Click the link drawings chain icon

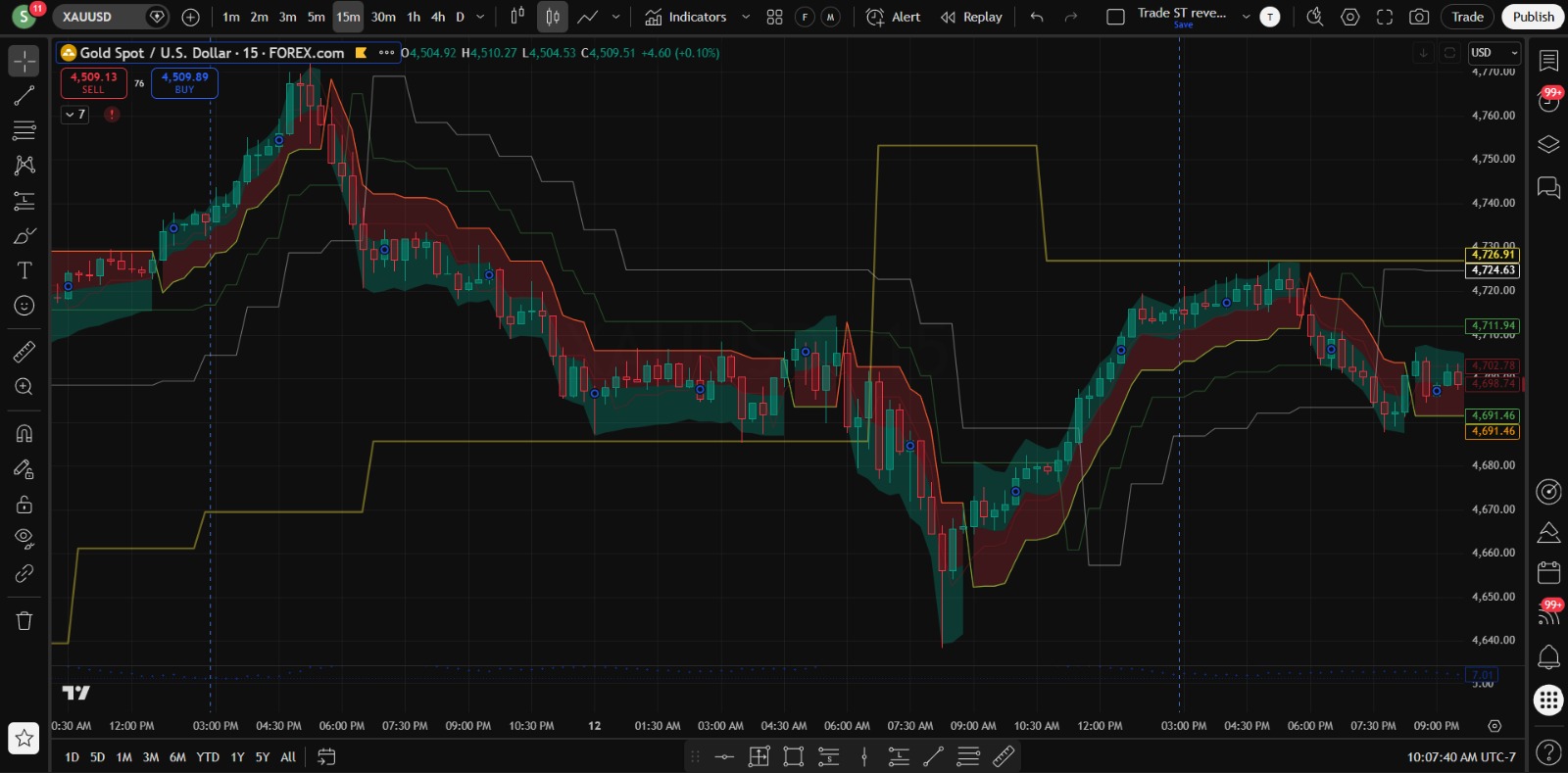[24, 574]
